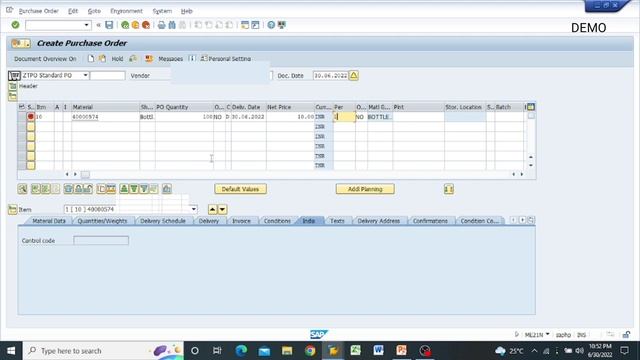The image size is (640, 360).
Task: Switch to the Material Data tab
Action: point(49,221)
